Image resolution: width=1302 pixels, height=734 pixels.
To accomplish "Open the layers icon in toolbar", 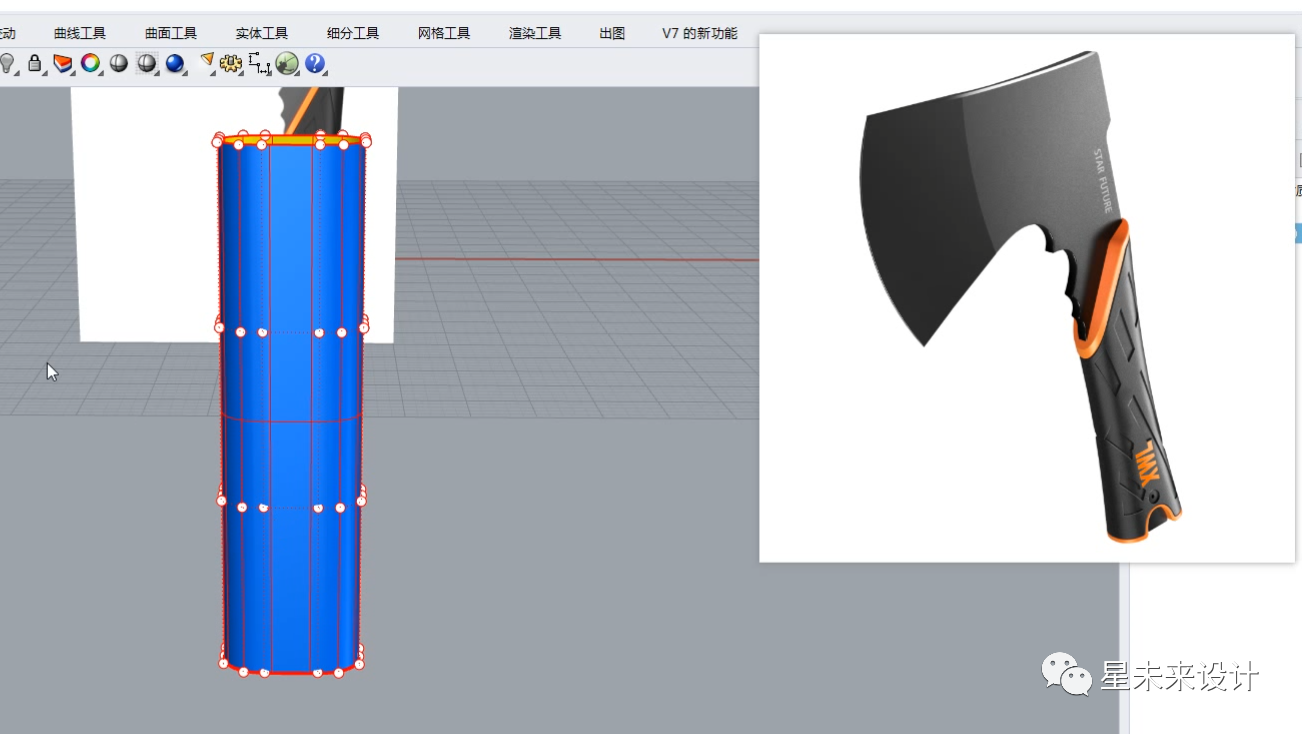I will point(63,64).
